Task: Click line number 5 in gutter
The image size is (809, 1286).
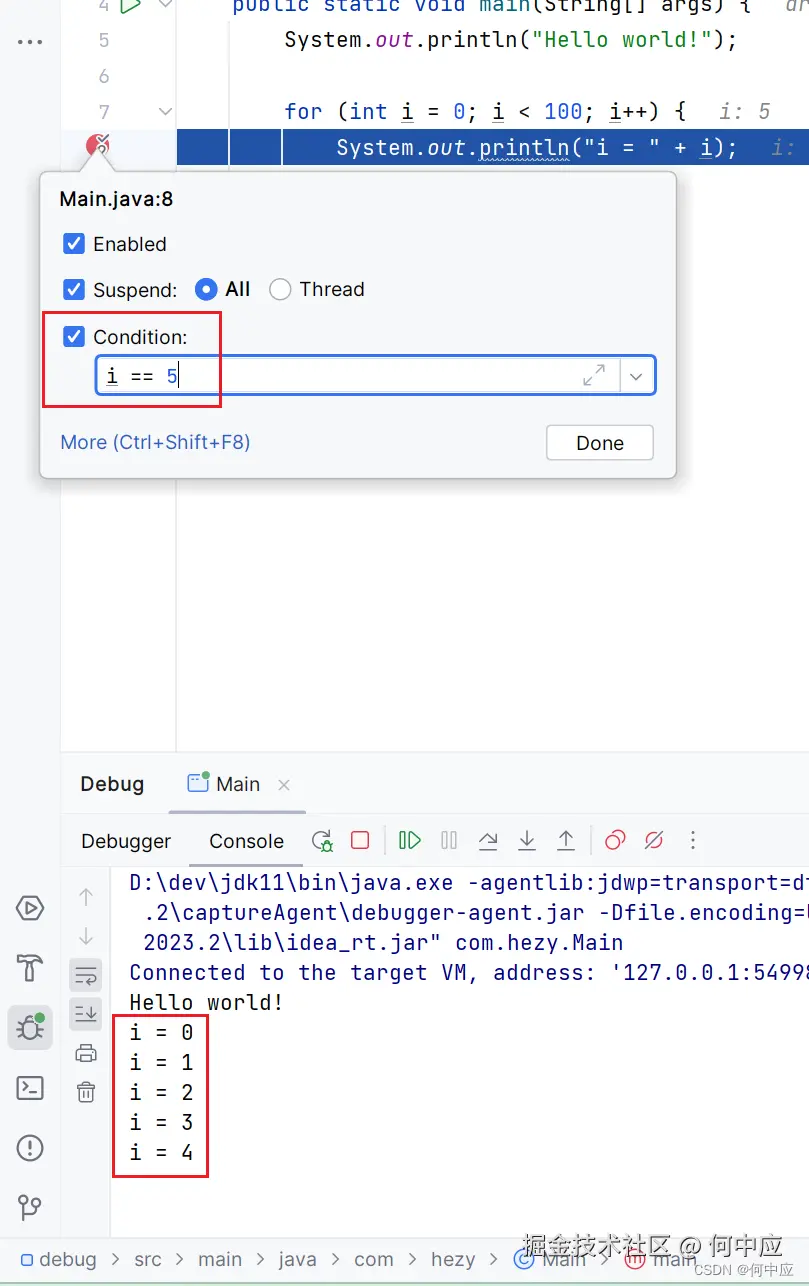Action: click(x=105, y=41)
